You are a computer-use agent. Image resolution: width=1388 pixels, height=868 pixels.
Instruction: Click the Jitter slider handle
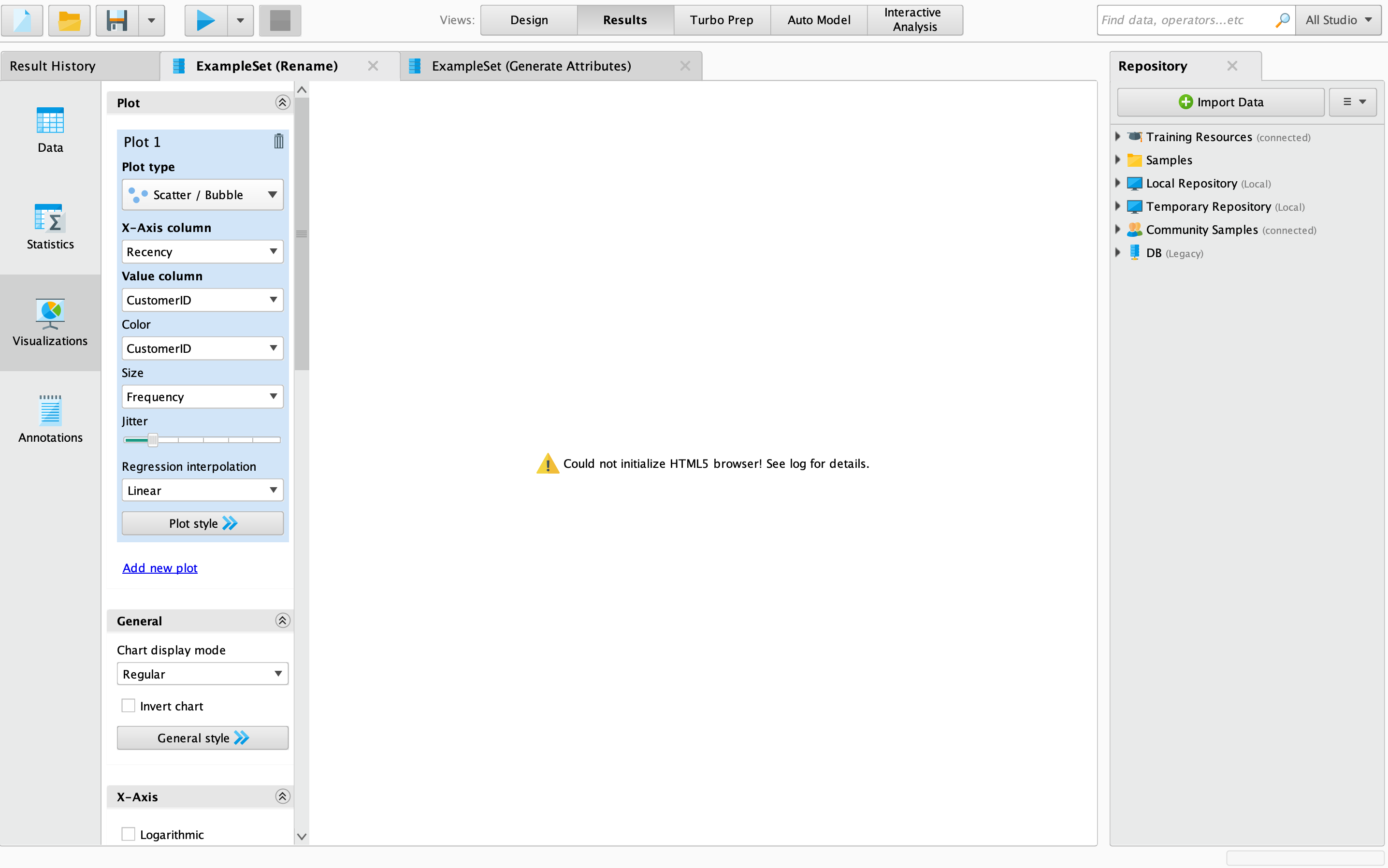pyautogui.click(x=153, y=440)
